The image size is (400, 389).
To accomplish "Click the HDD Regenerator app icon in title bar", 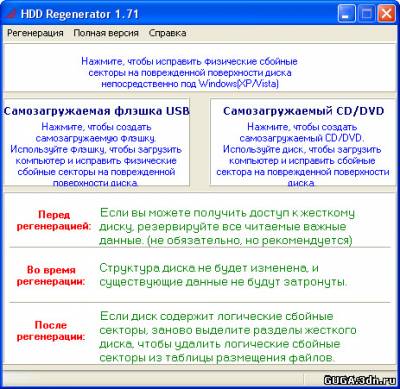I will (x=11, y=14).
